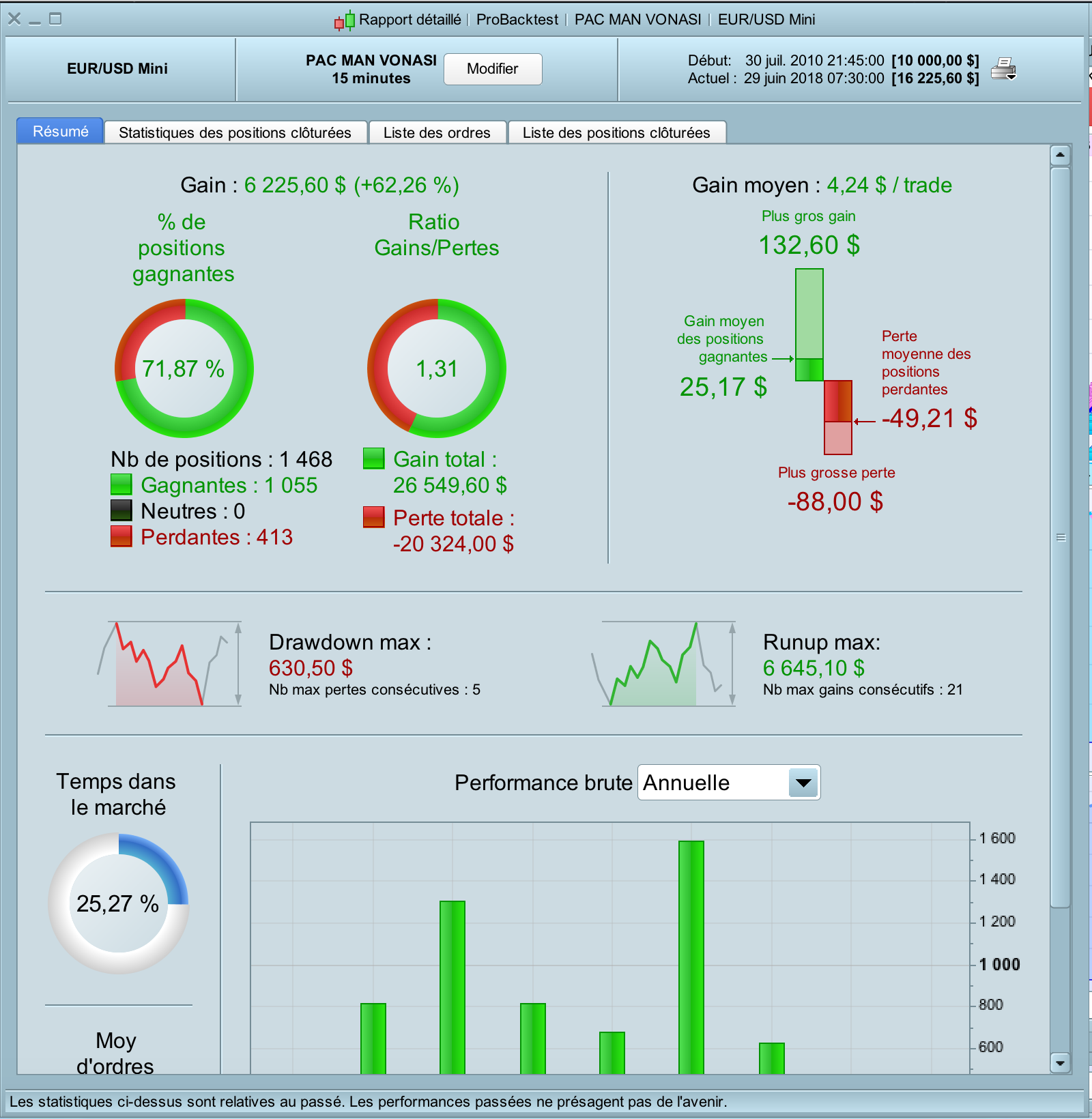
Task: Click the Modifier button
Action: click(493, 69)
